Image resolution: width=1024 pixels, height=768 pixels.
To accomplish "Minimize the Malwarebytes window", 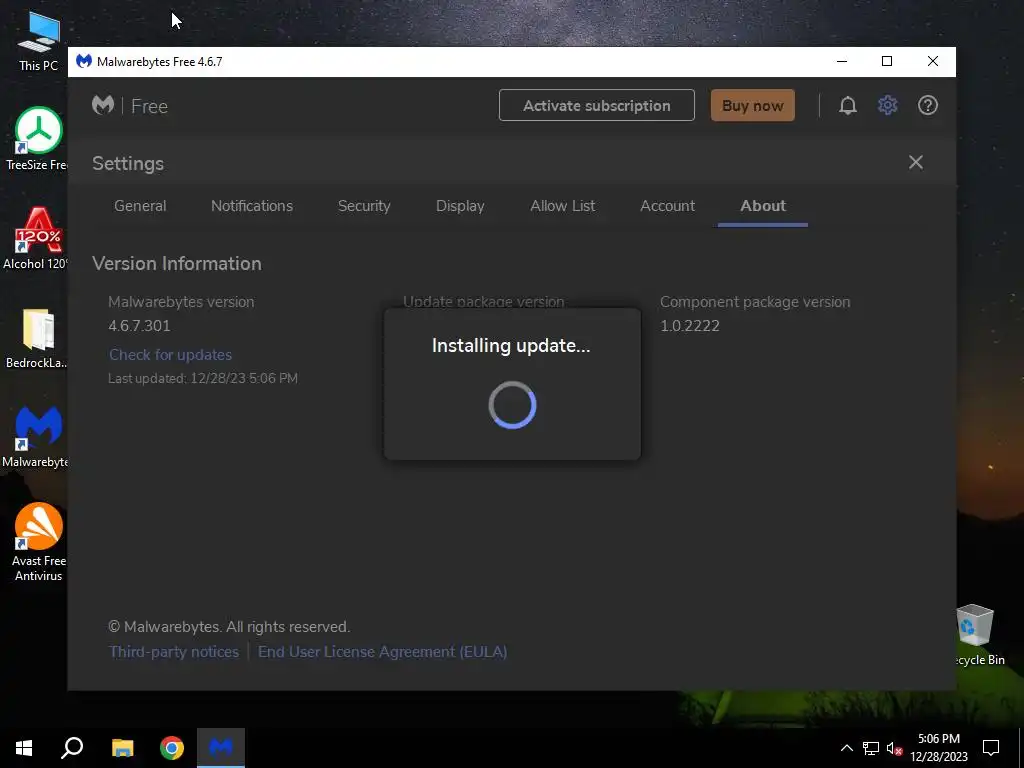I will coord(842,61).
